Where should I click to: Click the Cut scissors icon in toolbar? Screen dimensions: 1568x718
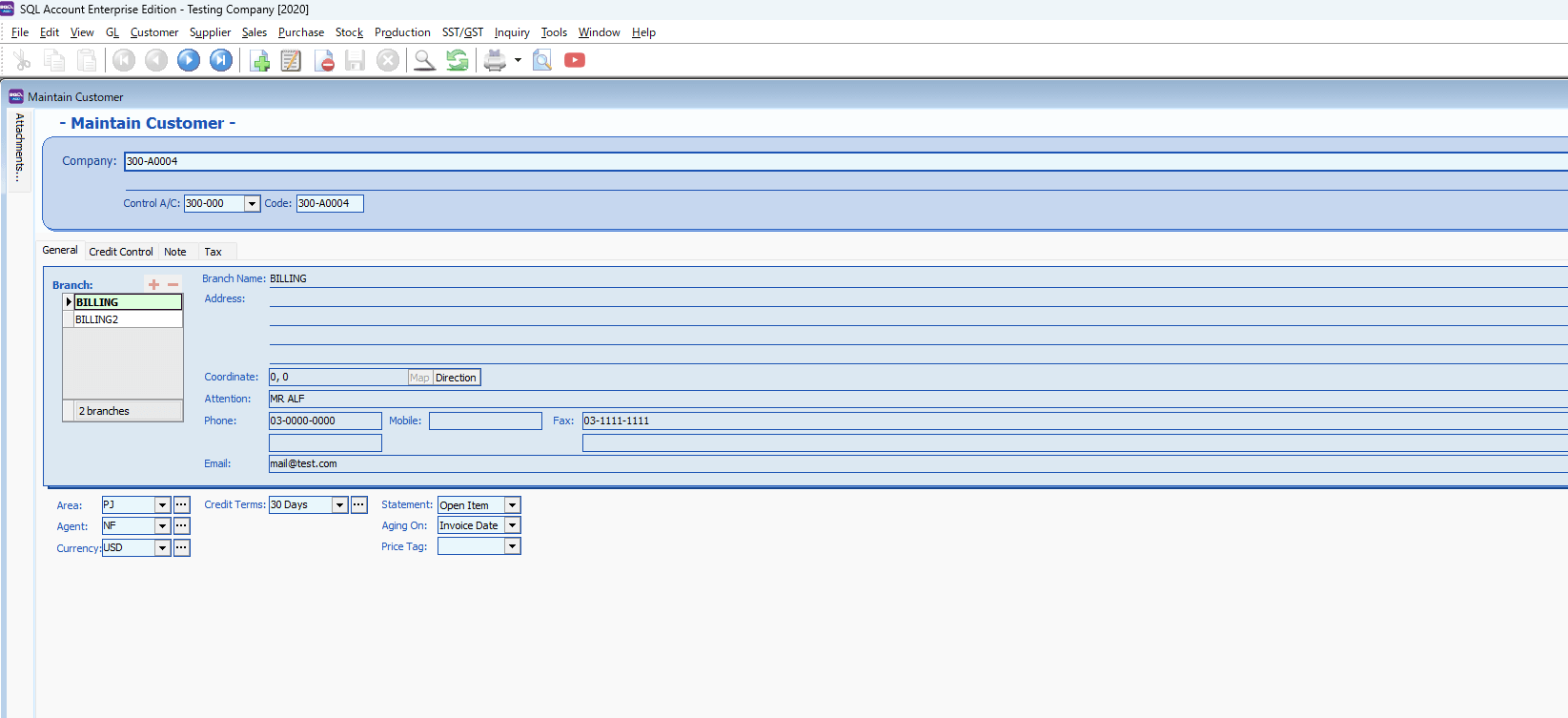point(22,60)
